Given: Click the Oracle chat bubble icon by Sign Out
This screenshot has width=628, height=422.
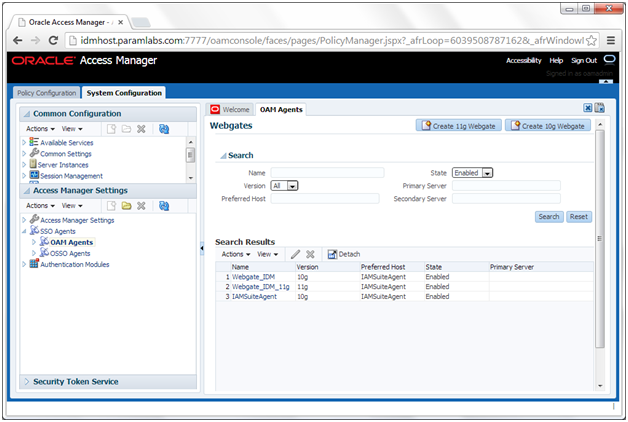Looking at the screenshot, I should [x=610, y=60].
